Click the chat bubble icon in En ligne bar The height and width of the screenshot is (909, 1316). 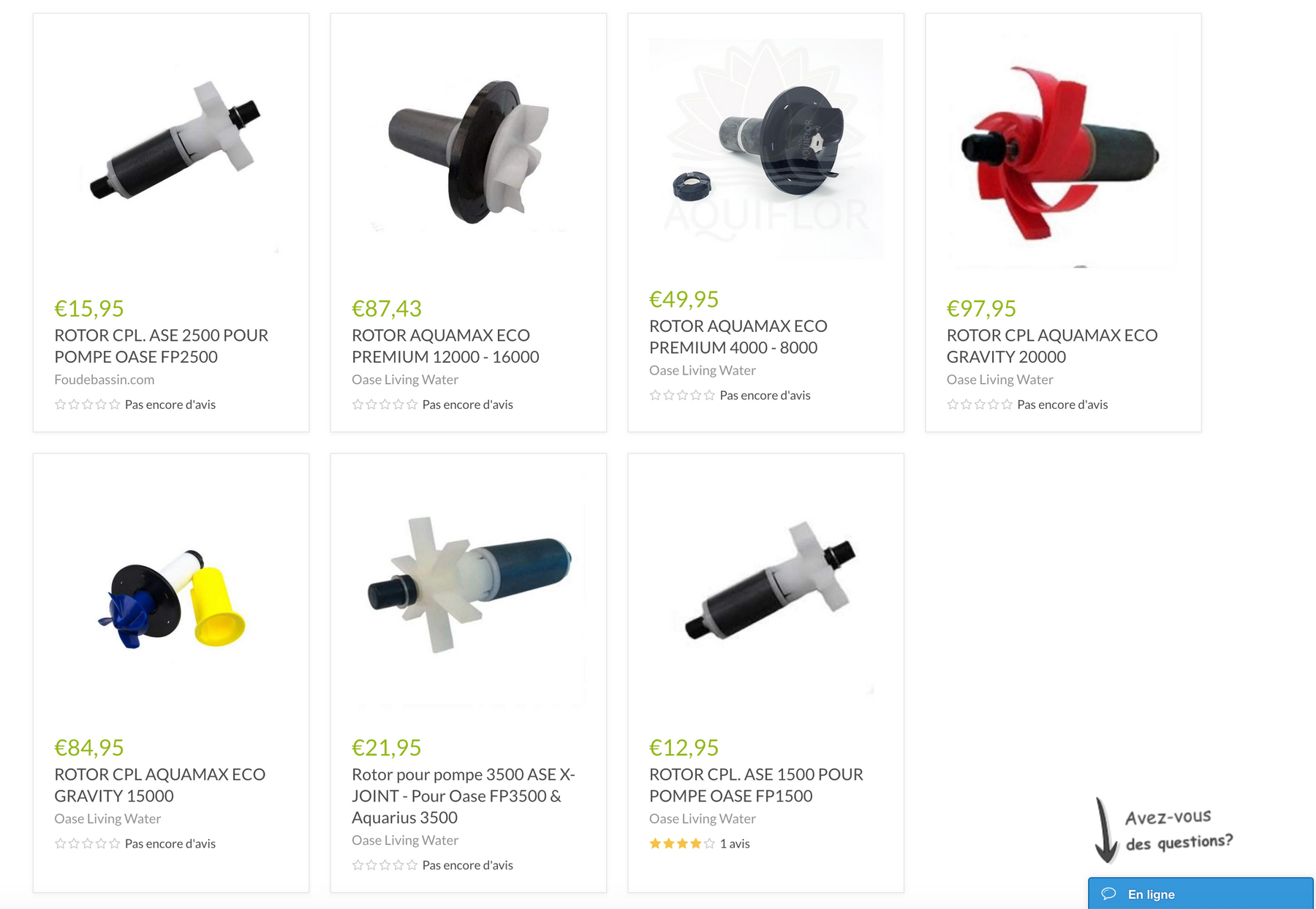pos(1108,894)
